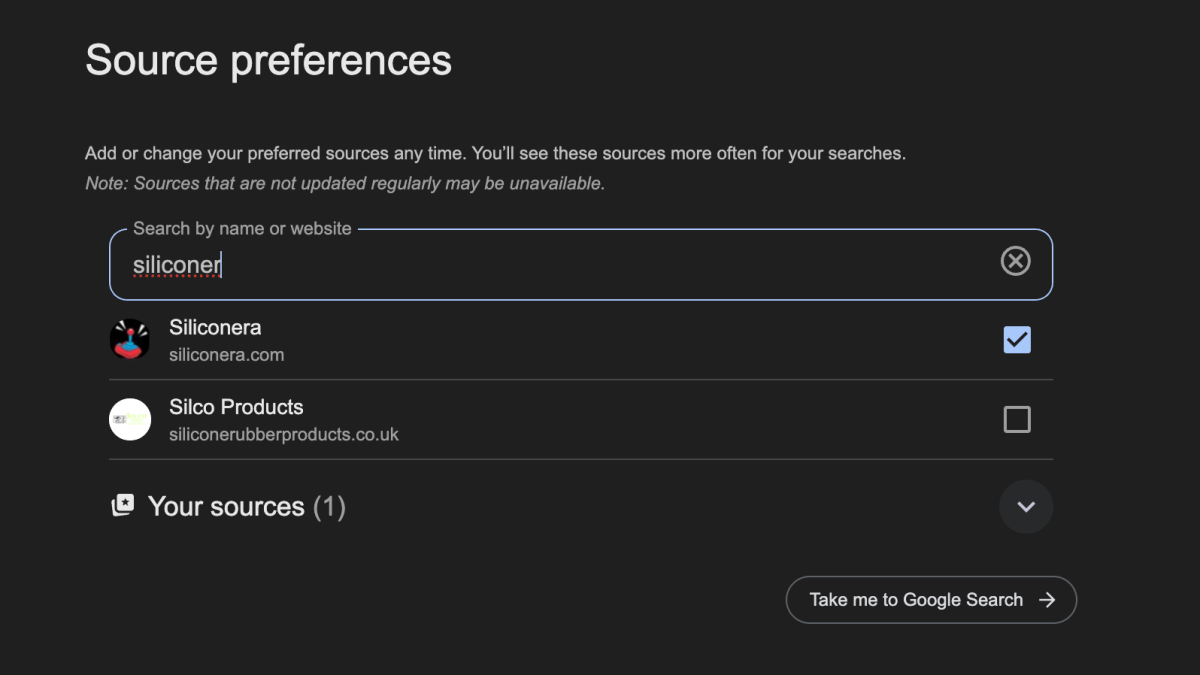This screenshot has height=675, width=1200.
Task: Click the Search by name or website label
Action: pyautogui.click(x=242, y=229)
